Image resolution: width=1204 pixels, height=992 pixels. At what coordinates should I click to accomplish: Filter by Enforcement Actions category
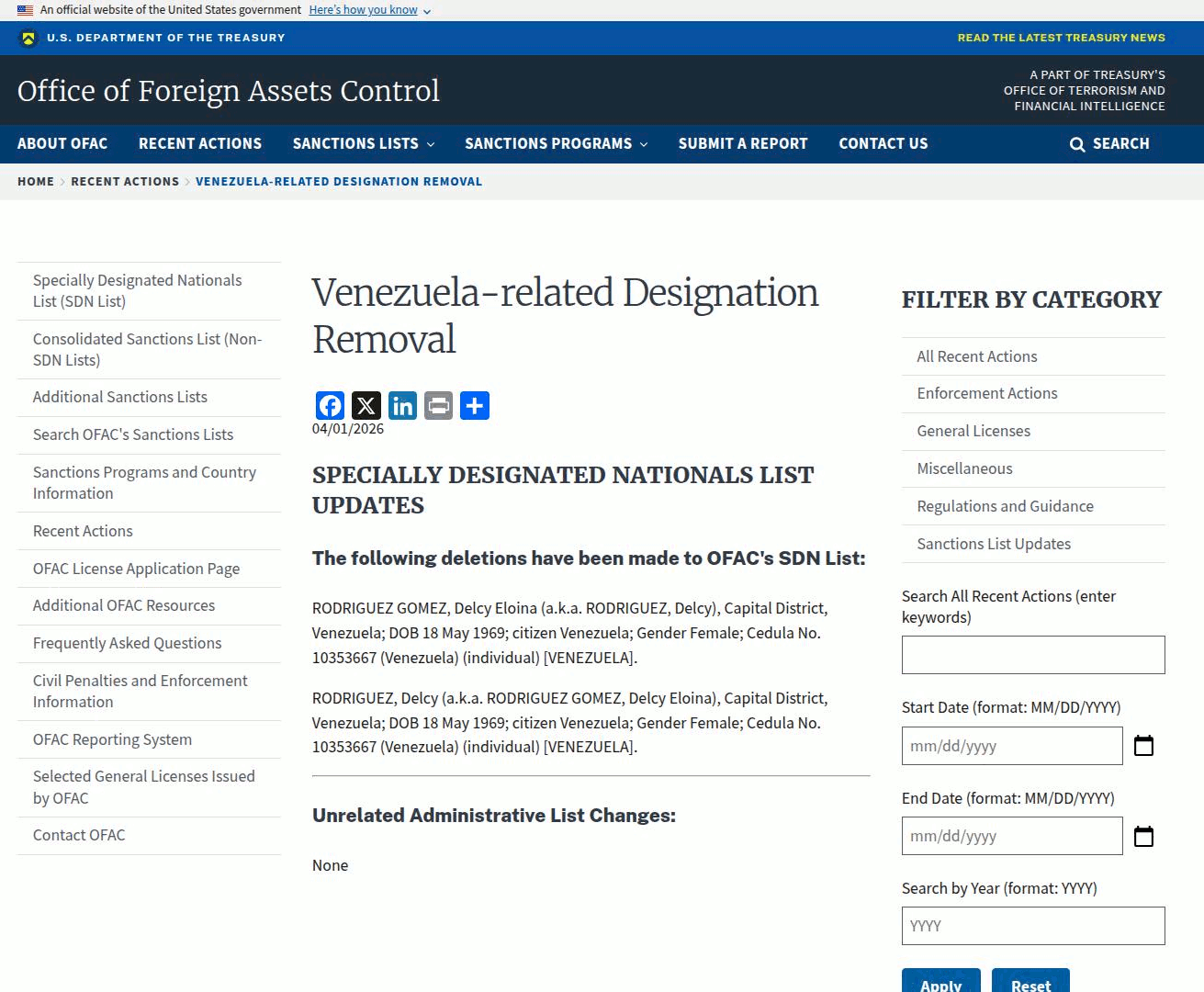986,393
